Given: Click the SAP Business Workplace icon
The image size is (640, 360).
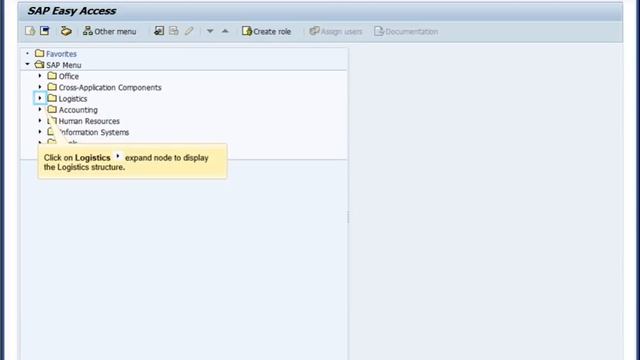Looking at the screenshot, I should tap(66, 31).
